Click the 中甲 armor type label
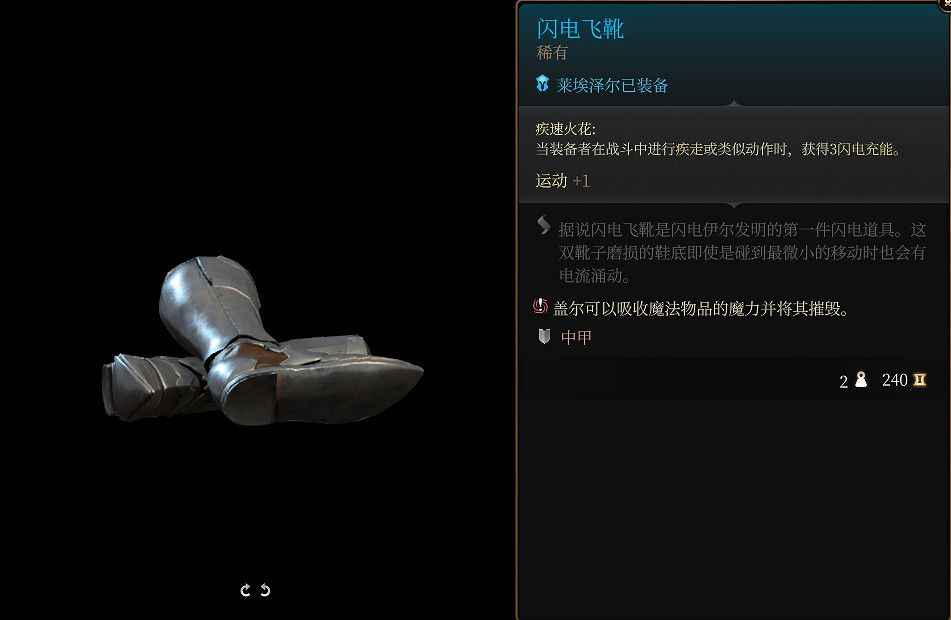Image resolution: width=951 pixels, height=620 pixels. coord(576,337)
